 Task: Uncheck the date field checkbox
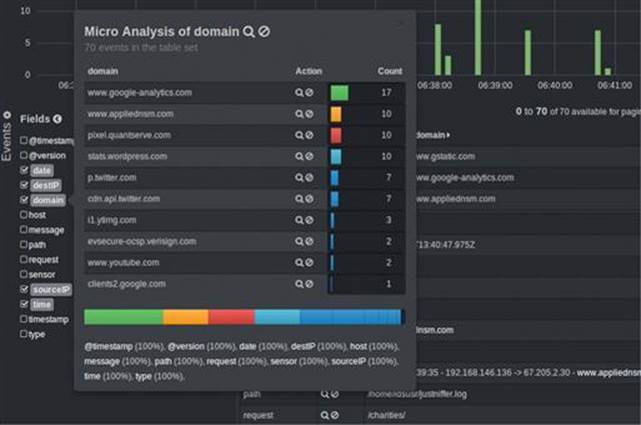[24, 170]
